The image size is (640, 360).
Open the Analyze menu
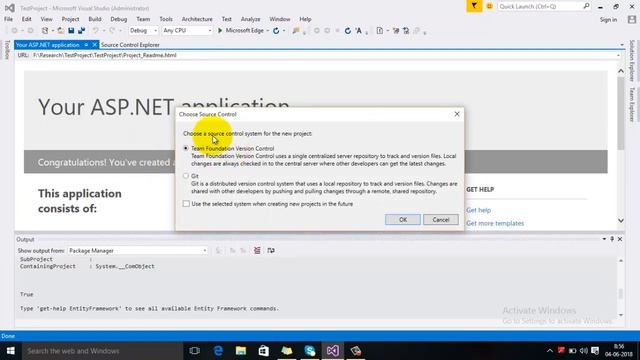point(250,19)
